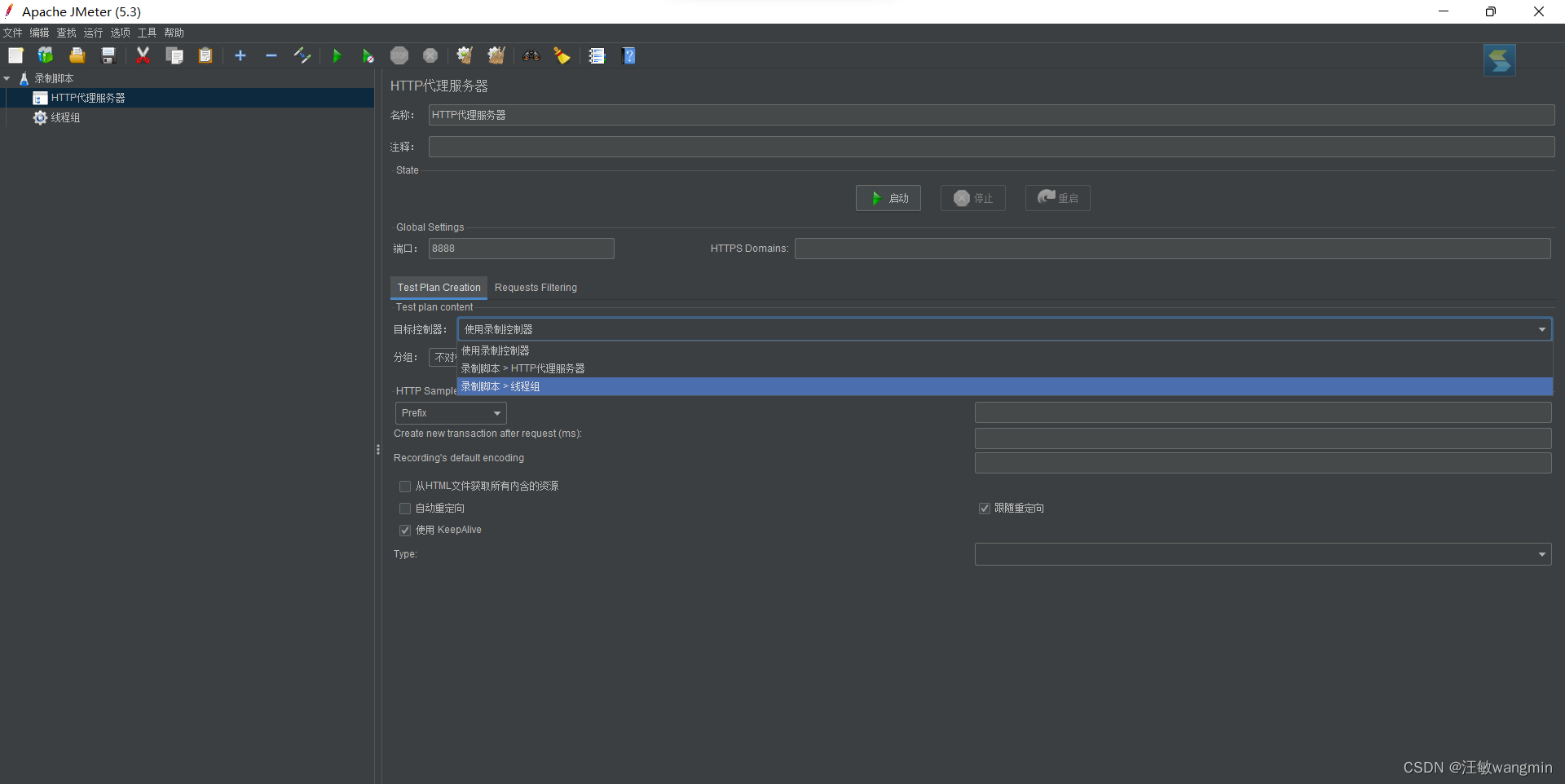Image resolution: width=1565 pixels, height=784 pixels.
Task: Choose 录制脚本 > 线程组 option
Action: [1005, 386]
